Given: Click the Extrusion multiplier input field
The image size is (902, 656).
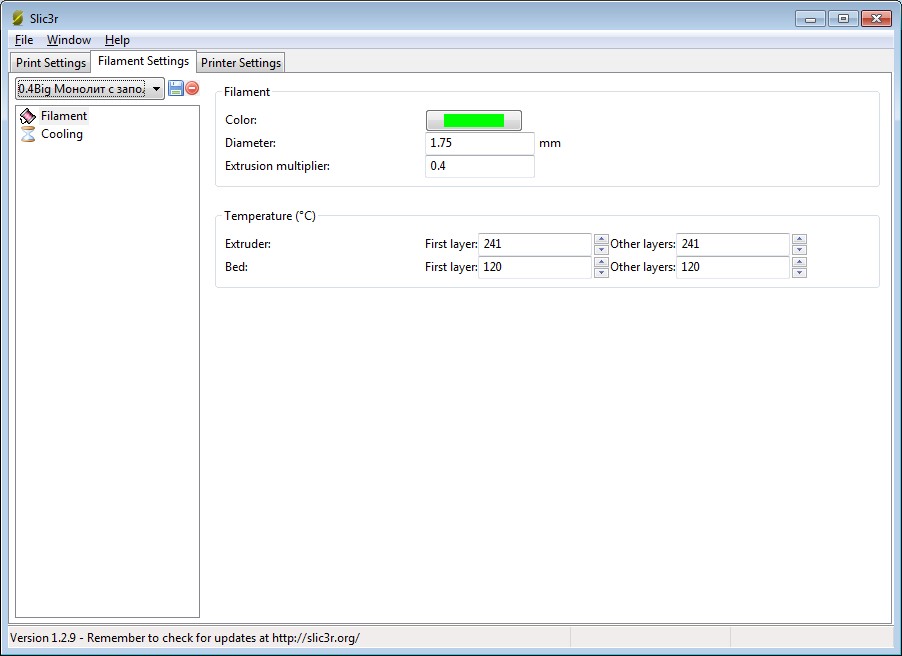Looking at the screenshot, I should click(x=479, y=166).
